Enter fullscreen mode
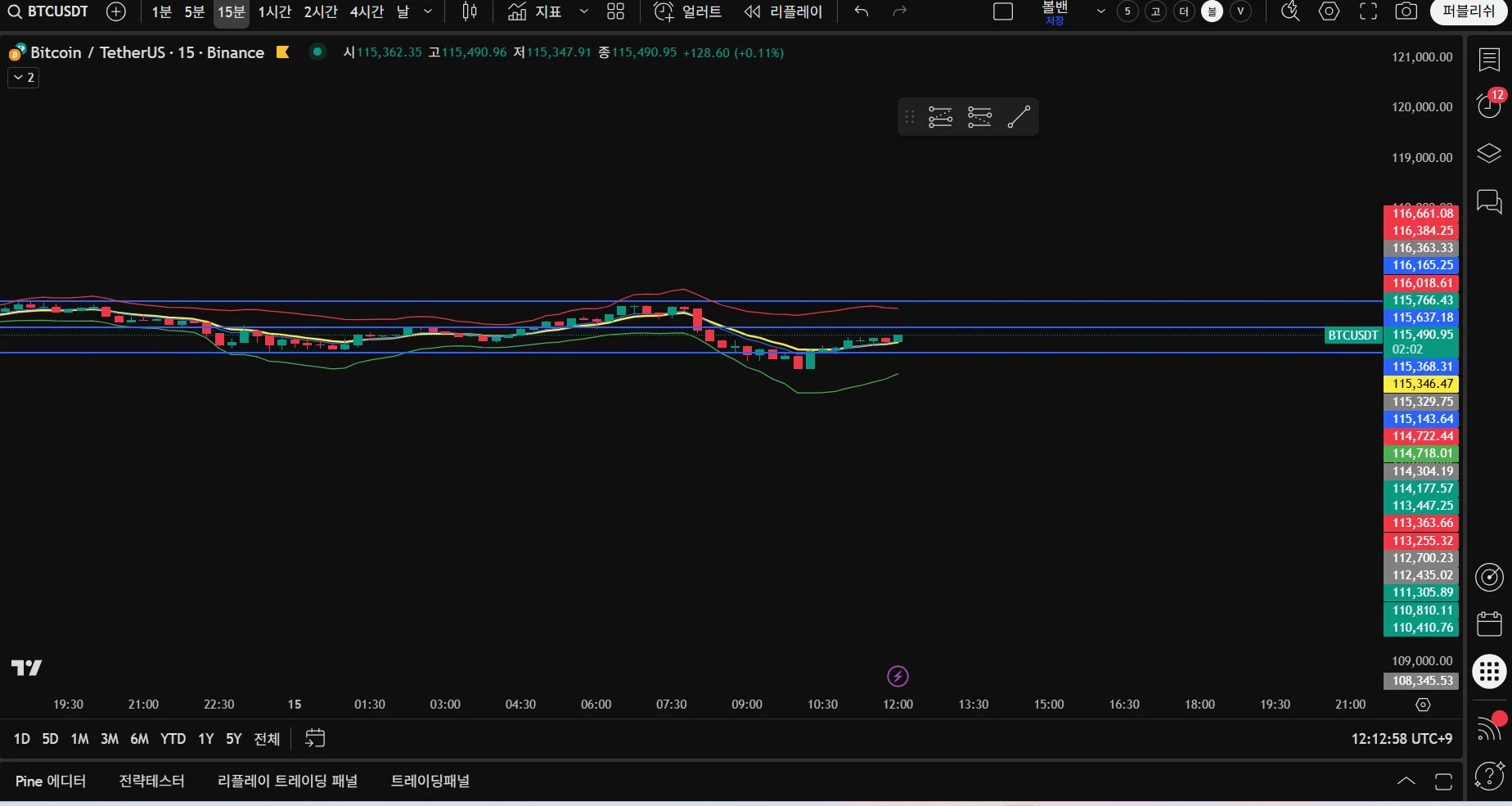 click(1368, 11)
